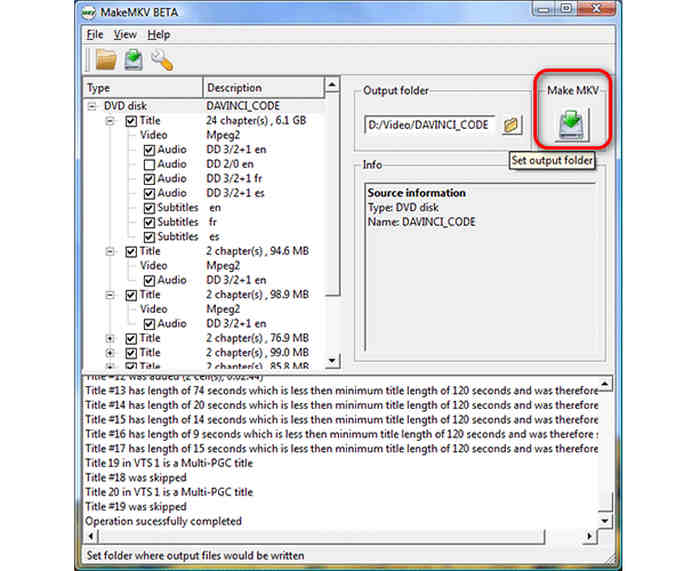
Task: Click the Description column header
Action: tap(263, 88)
